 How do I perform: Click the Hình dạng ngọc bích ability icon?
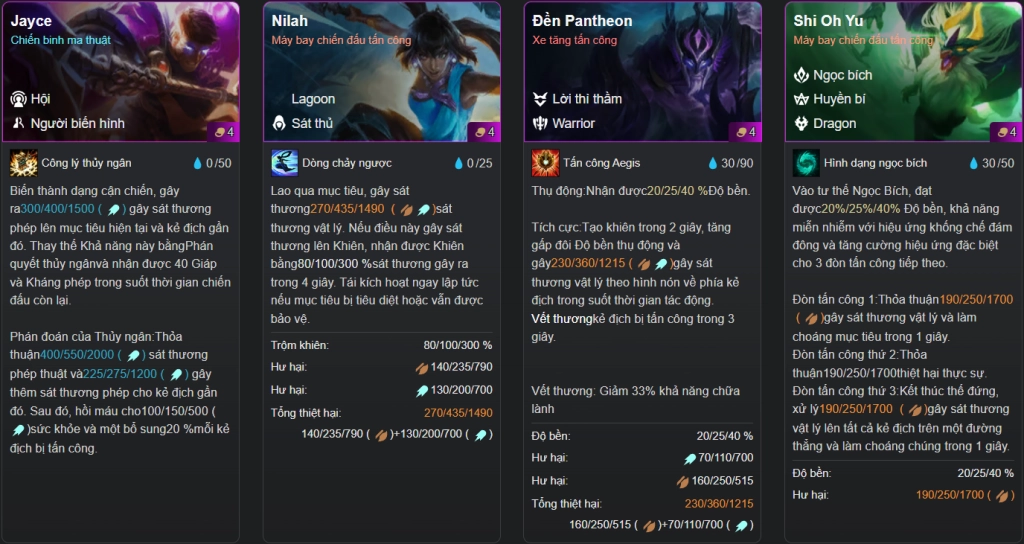806,163
